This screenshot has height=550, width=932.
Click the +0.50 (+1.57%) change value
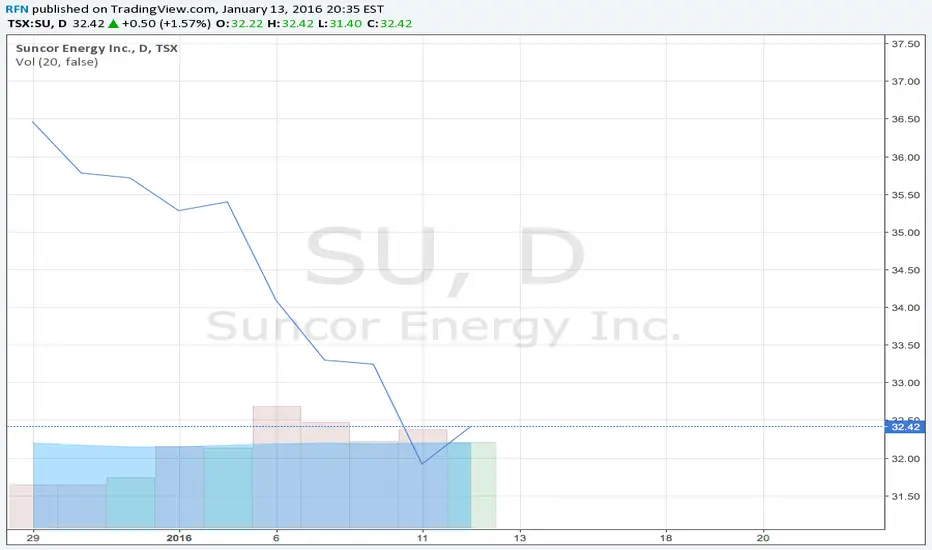point(166,24)
